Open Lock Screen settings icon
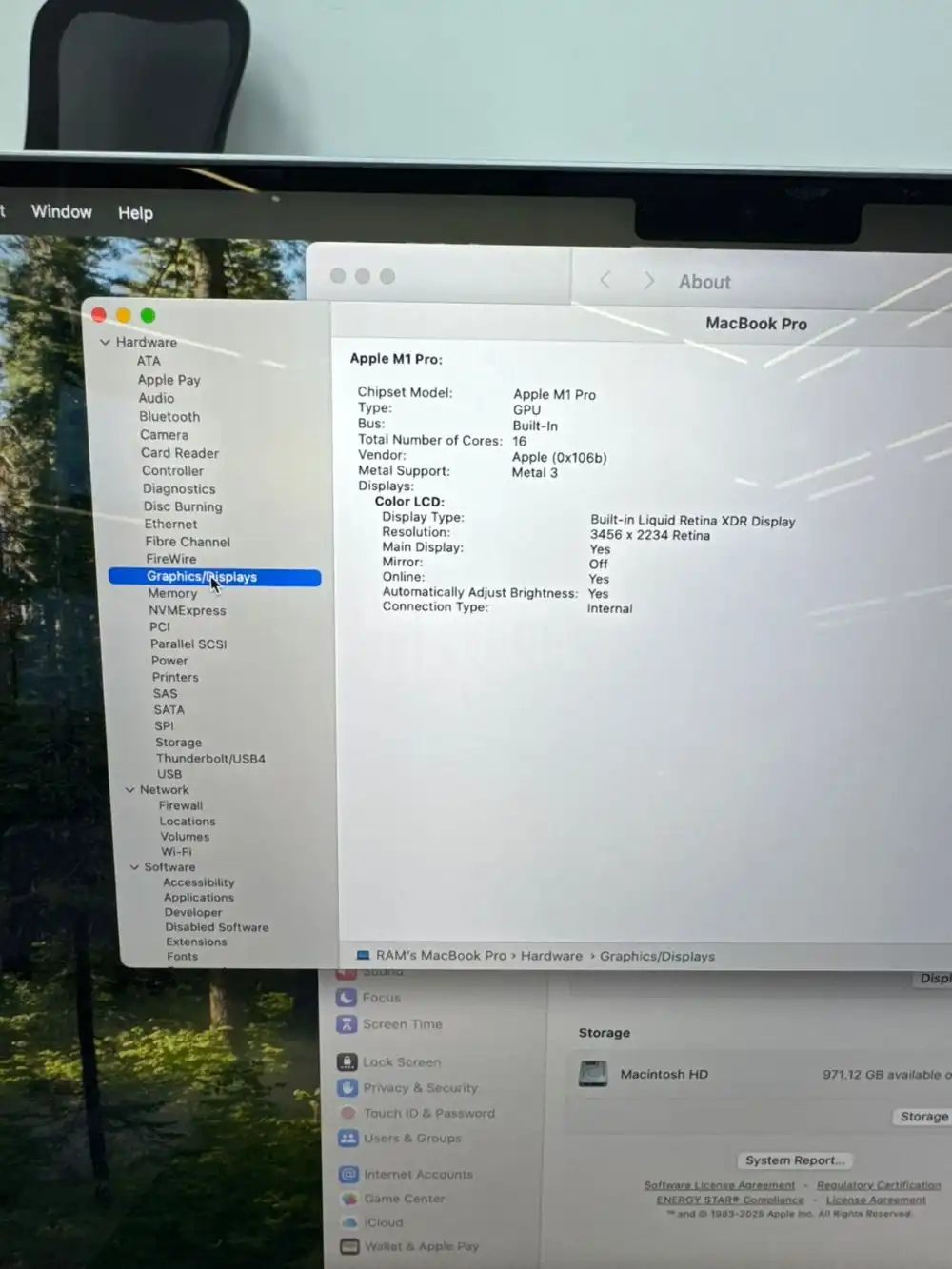The width and height of the screenshot is (952, 1269). [x=347, y=1061]
